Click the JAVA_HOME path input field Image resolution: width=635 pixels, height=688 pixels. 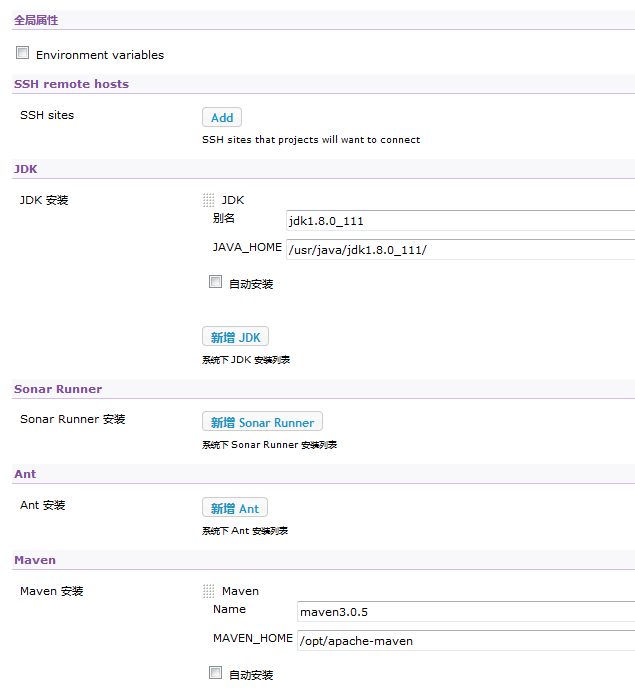tap(460, 250)
